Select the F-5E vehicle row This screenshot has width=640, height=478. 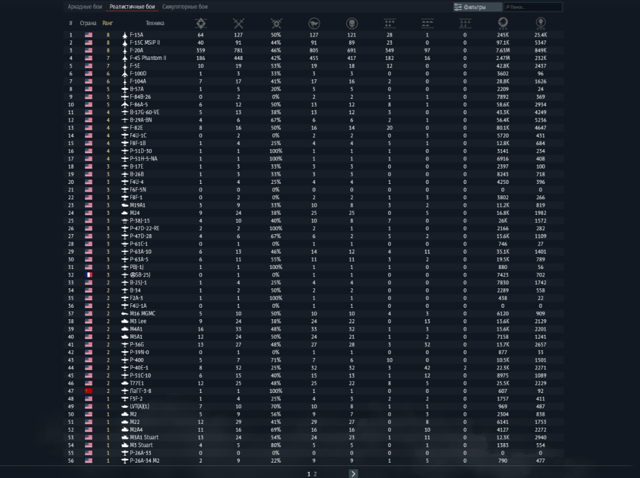(x=313, y=66)
